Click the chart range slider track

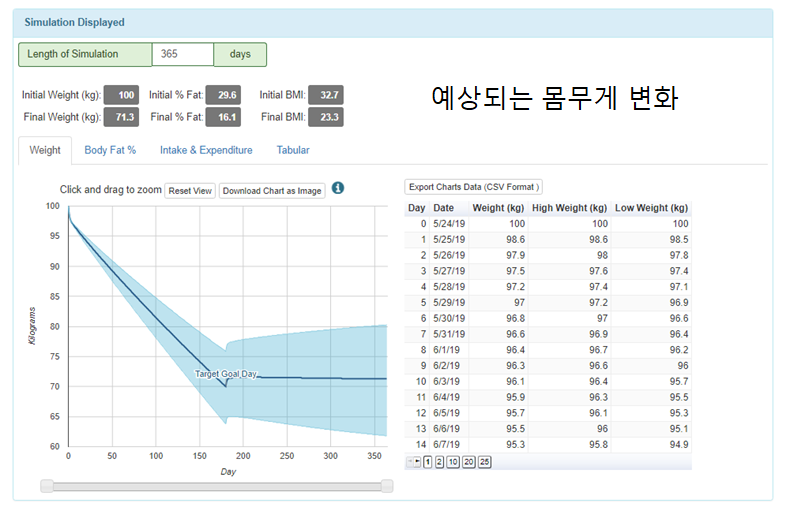[x=217, y=486]
